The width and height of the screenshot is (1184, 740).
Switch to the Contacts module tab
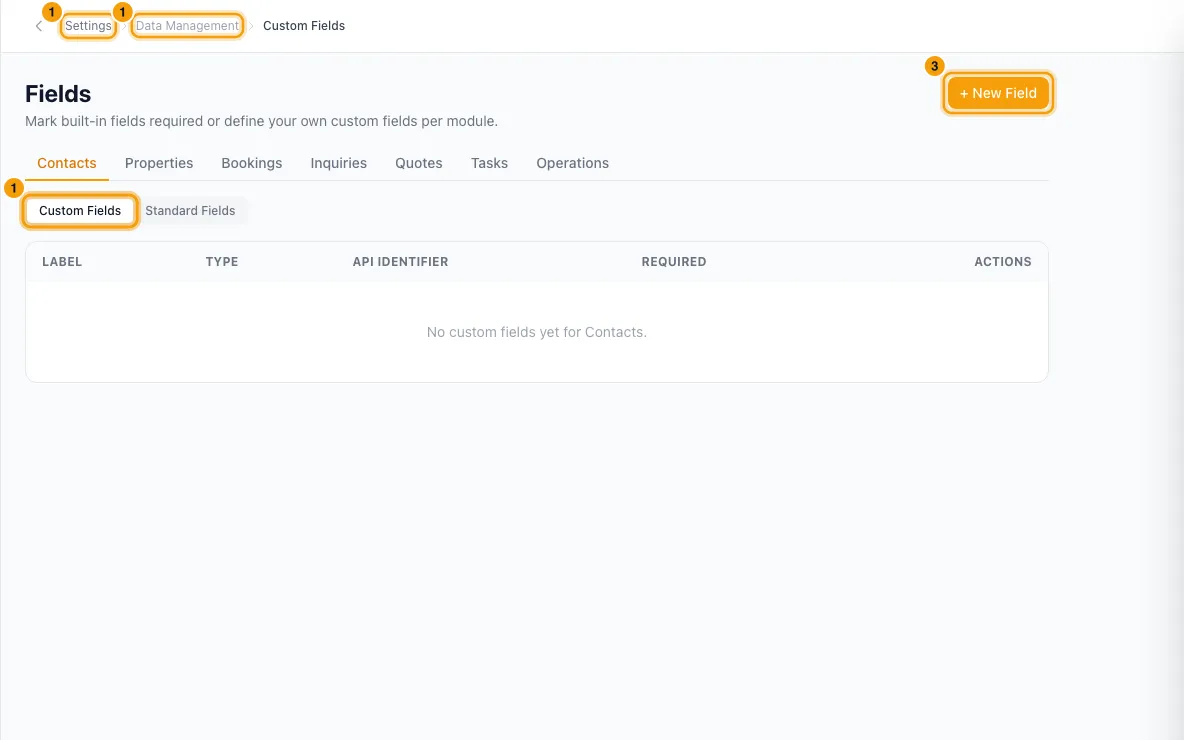pos(66,163)
